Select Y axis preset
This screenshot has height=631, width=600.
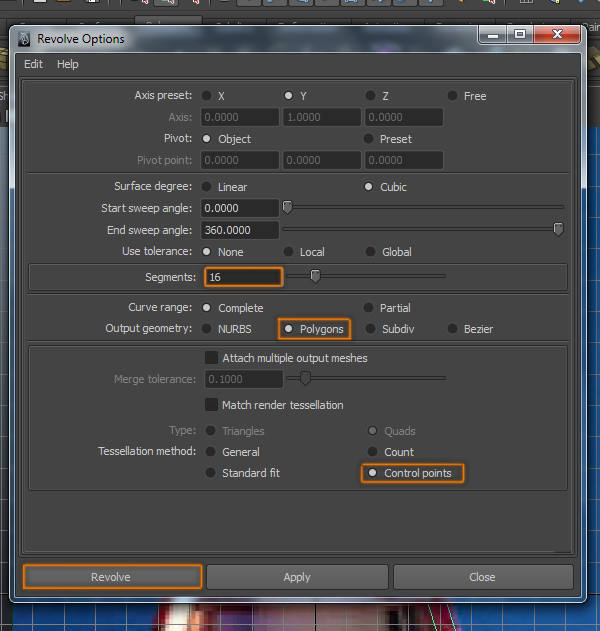[x=289, y=96]
